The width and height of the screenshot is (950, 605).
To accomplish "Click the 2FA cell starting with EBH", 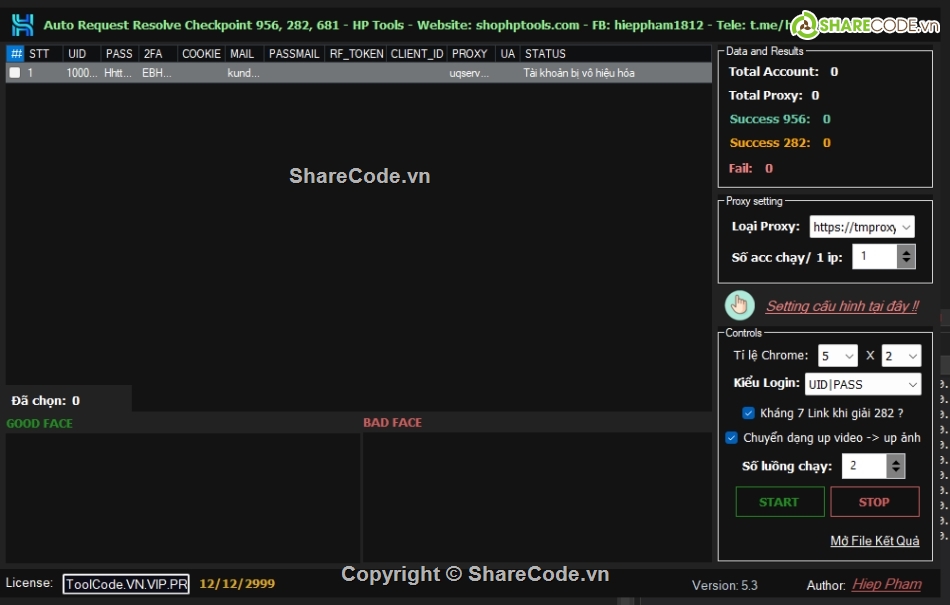I will coord(157,73).
